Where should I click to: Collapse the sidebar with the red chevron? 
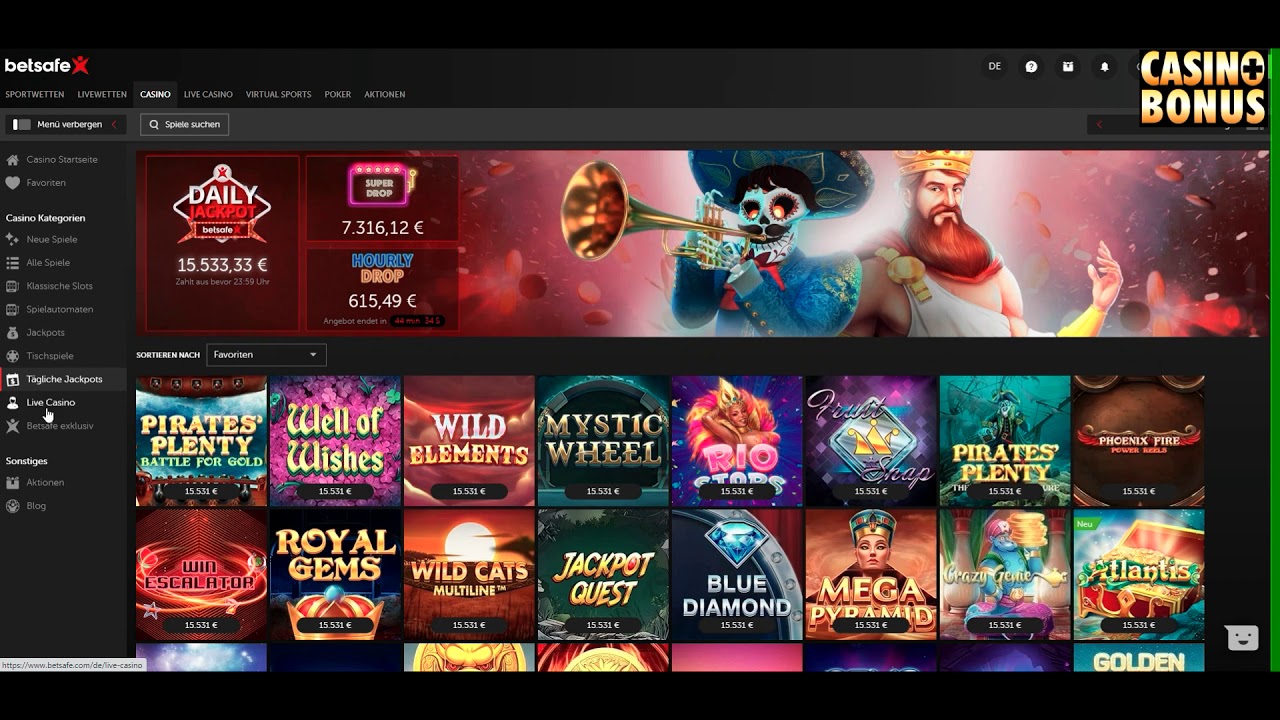[x=114, y=125]
